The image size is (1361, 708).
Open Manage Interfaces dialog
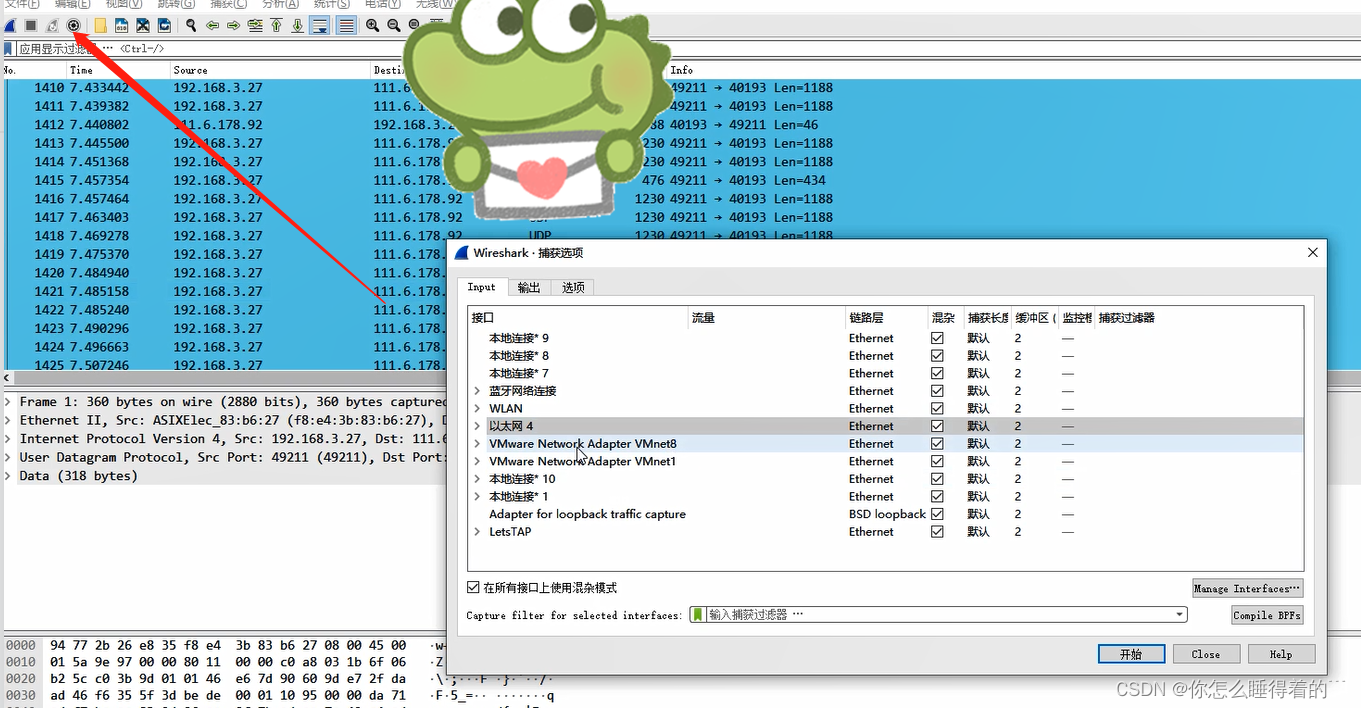[1248, 589]
